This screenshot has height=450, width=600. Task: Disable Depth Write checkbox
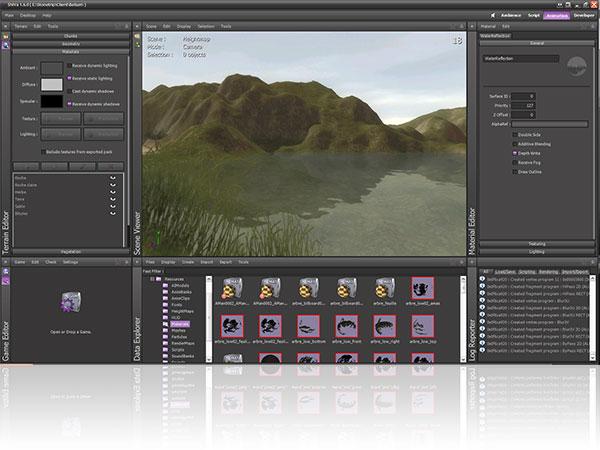tap(515, 153)
